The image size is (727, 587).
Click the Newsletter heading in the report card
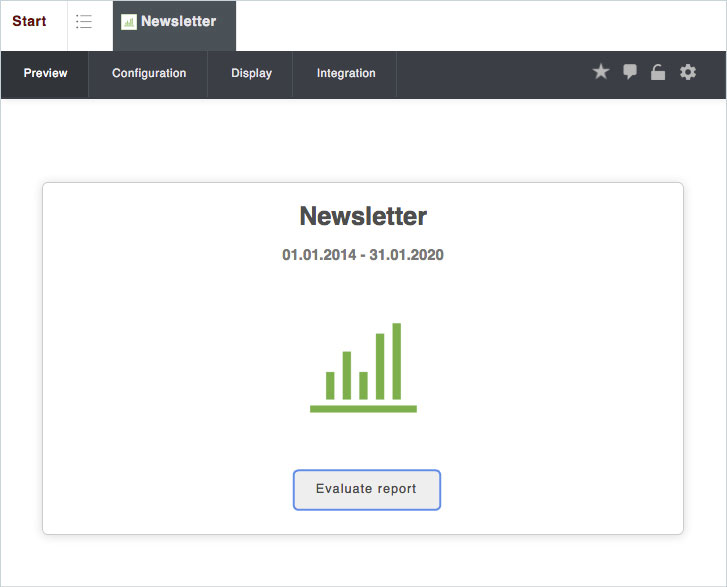363,216
